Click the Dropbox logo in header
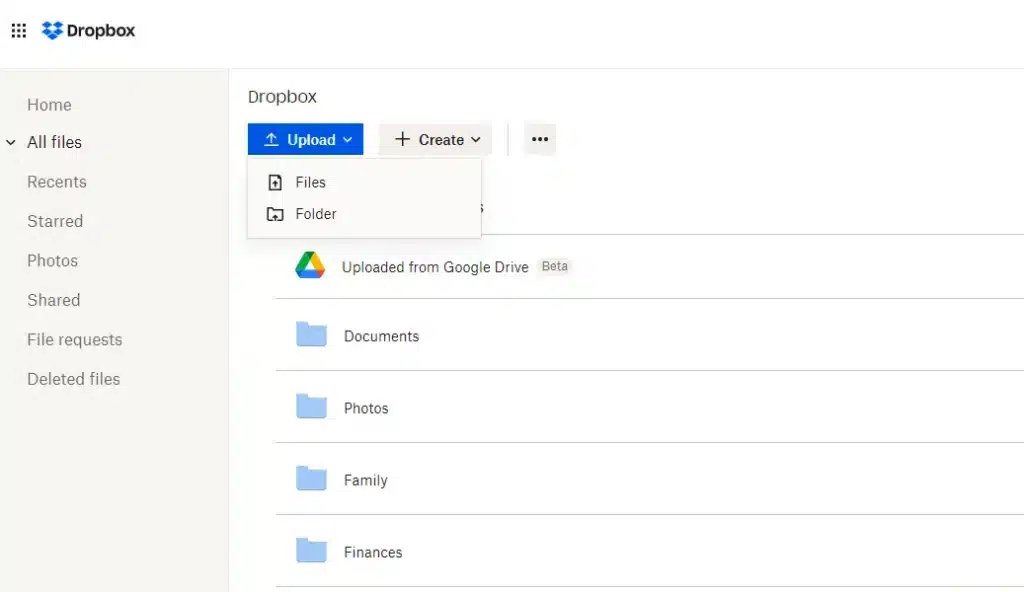 88,31
